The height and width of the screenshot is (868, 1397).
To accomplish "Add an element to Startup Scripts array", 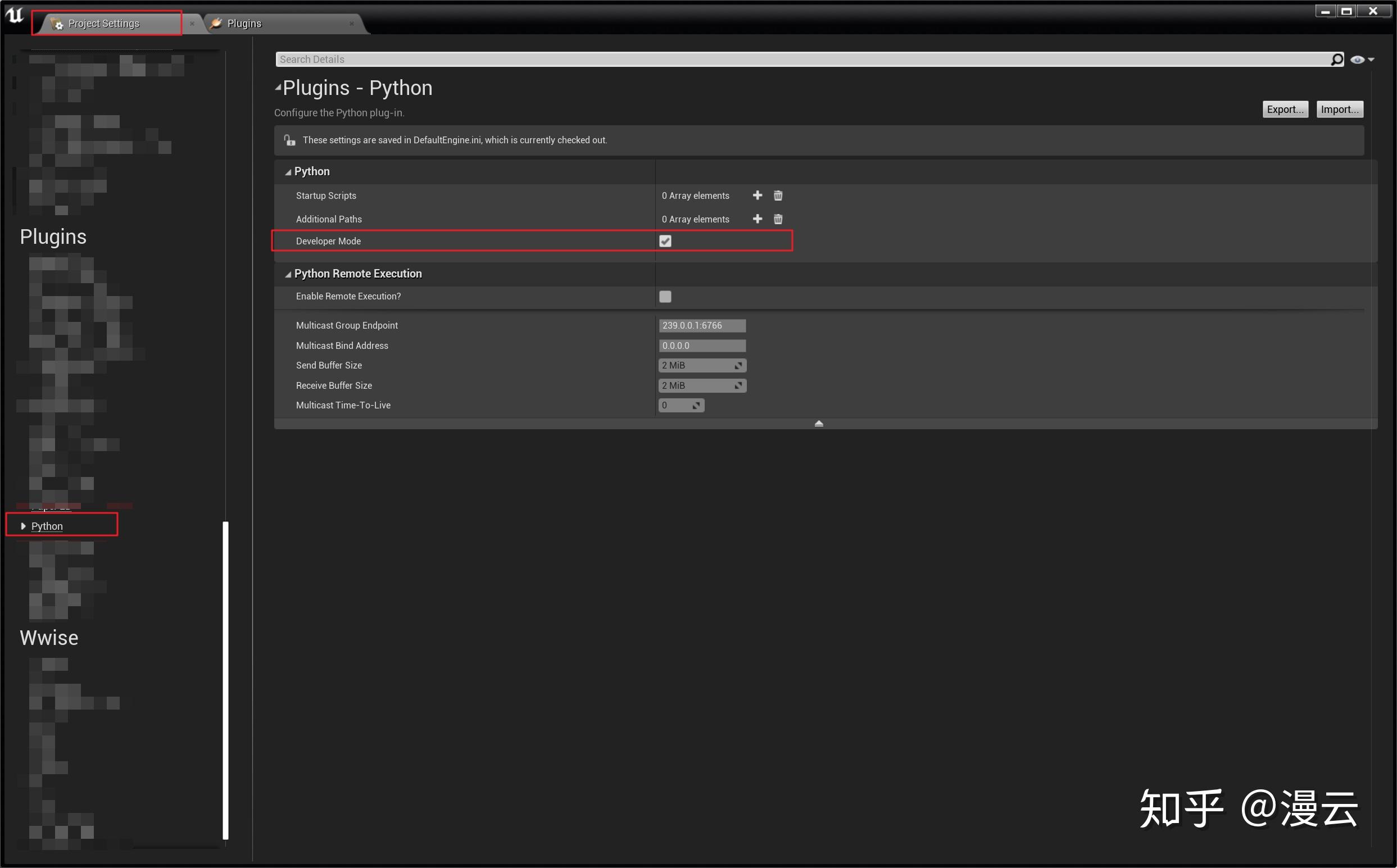I will coord(758,195).
